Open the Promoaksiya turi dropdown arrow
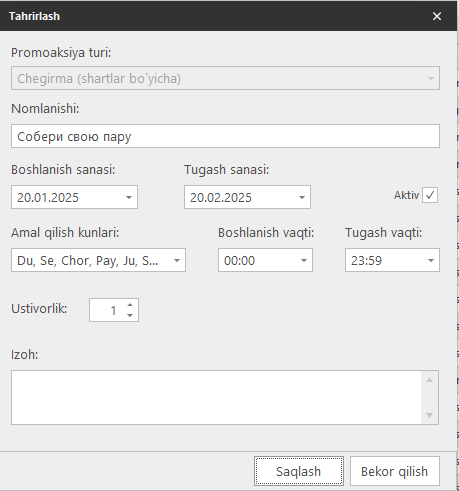Screen dimensions: 459x491 [x=431, y=78]
